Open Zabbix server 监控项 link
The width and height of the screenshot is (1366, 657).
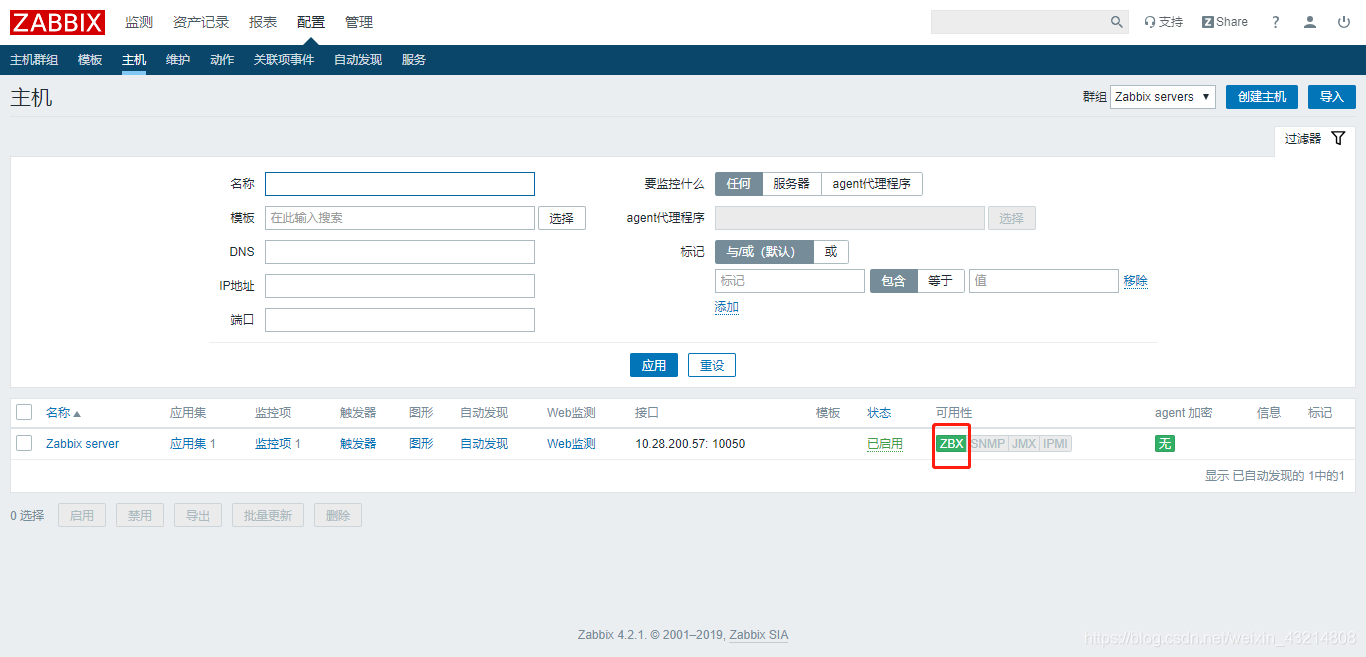tap(273, 444)
